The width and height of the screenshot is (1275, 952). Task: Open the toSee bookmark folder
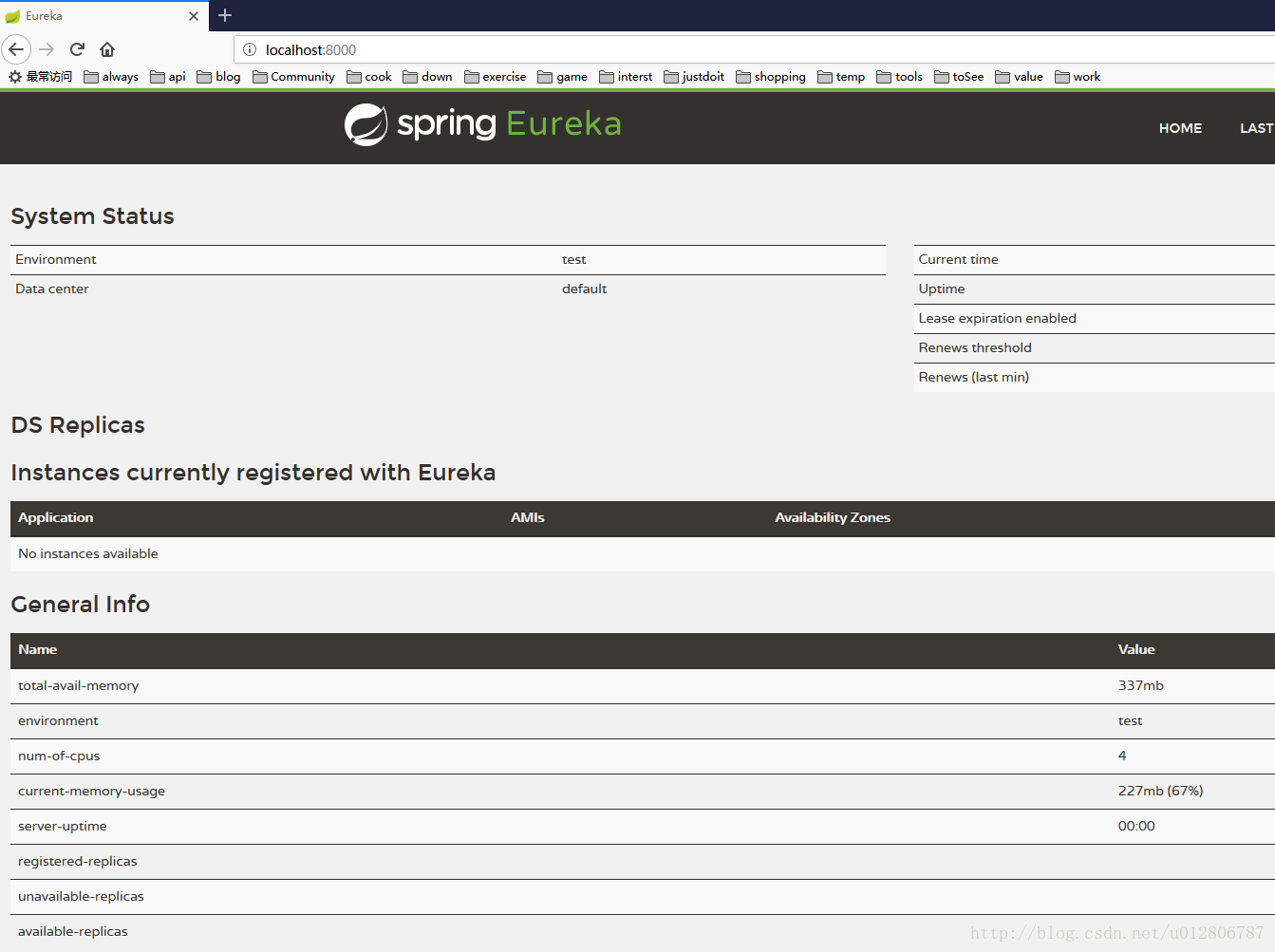959,77
